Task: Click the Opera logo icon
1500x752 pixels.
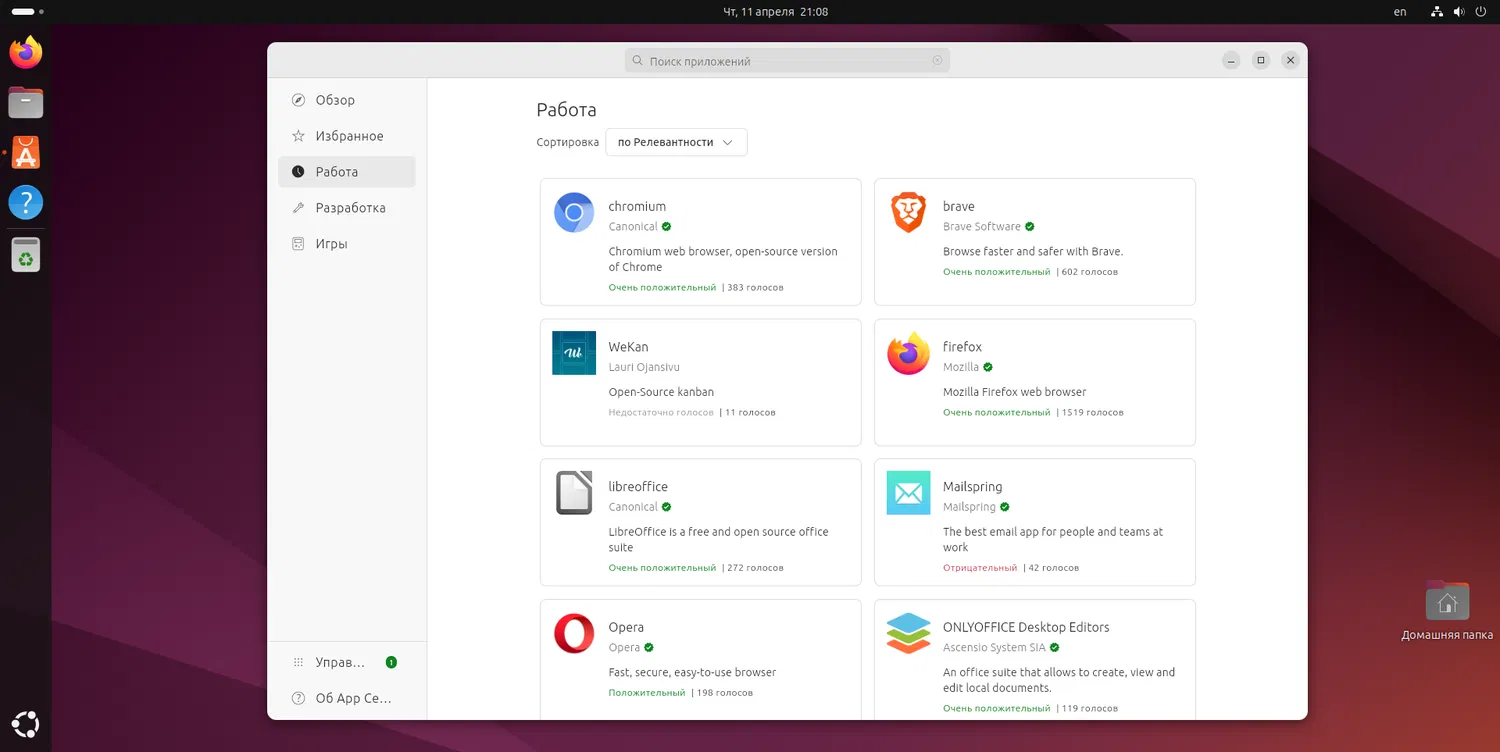Action: tap(574, 633)
